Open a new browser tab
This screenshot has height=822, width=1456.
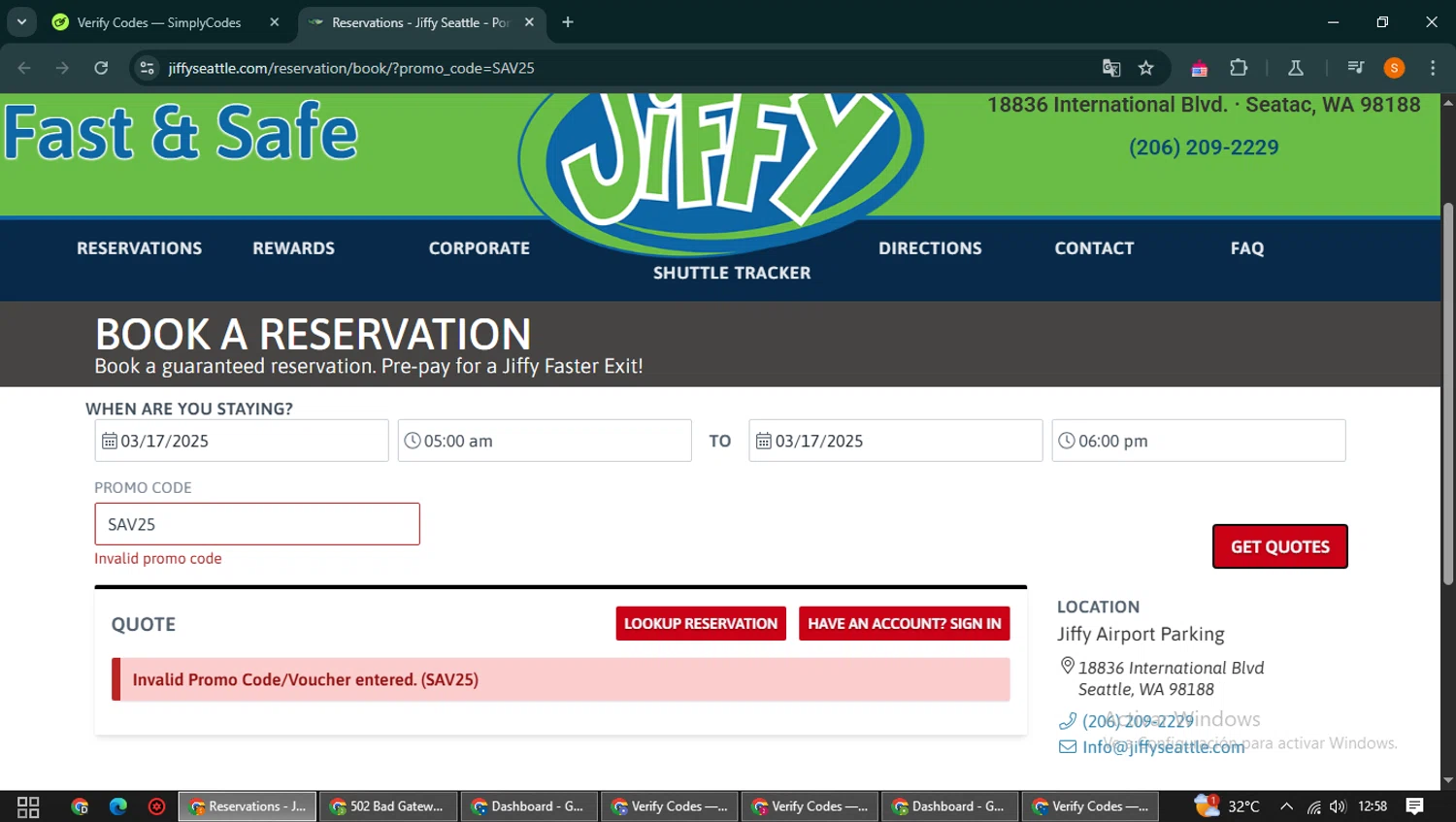click(568, 22)
